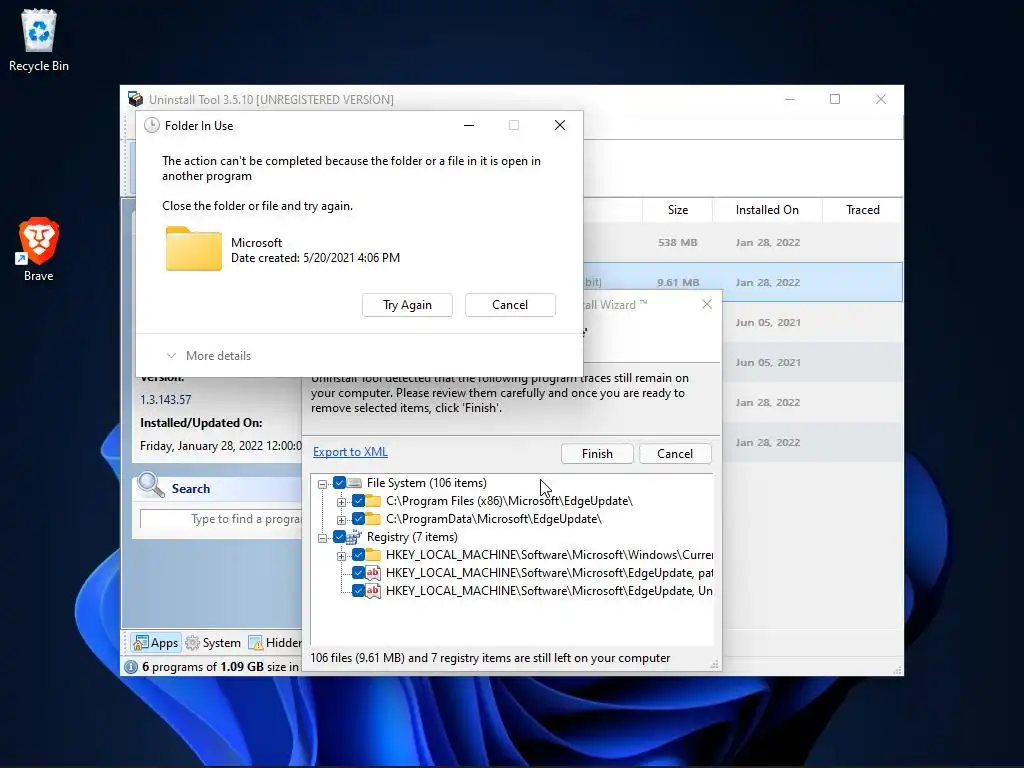Click the Uninstall Tool app icon in title bar
1024x768 pixels.
coord(135,99)
